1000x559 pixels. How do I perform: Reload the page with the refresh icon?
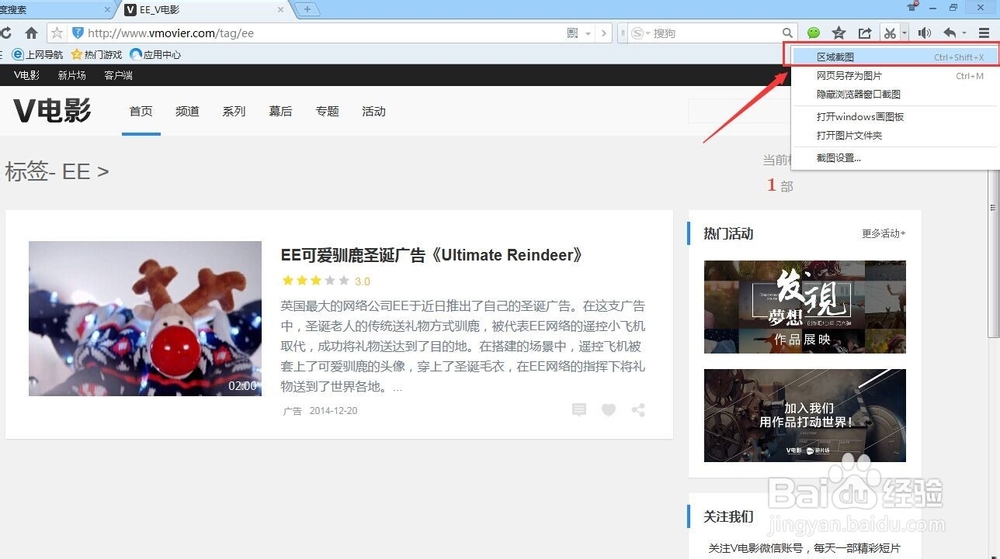click(6, 33)
